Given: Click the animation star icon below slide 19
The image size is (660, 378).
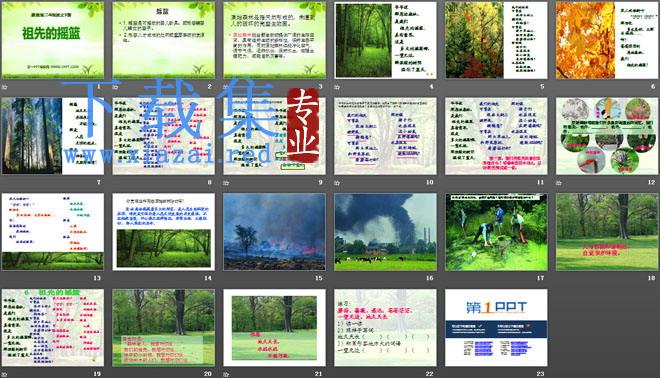Looking at the screenshot, I should coord(5,374).
